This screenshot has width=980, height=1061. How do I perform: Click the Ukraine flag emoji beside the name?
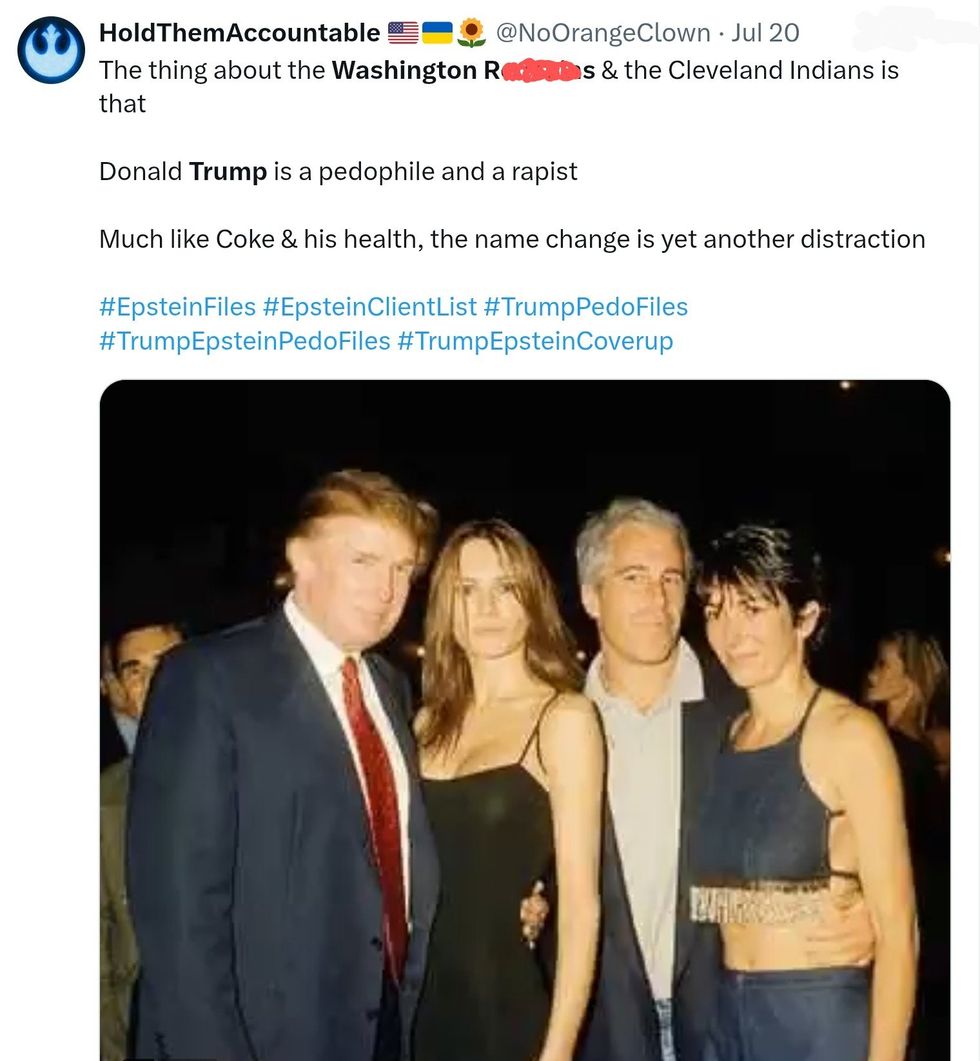tap(436, 33)
